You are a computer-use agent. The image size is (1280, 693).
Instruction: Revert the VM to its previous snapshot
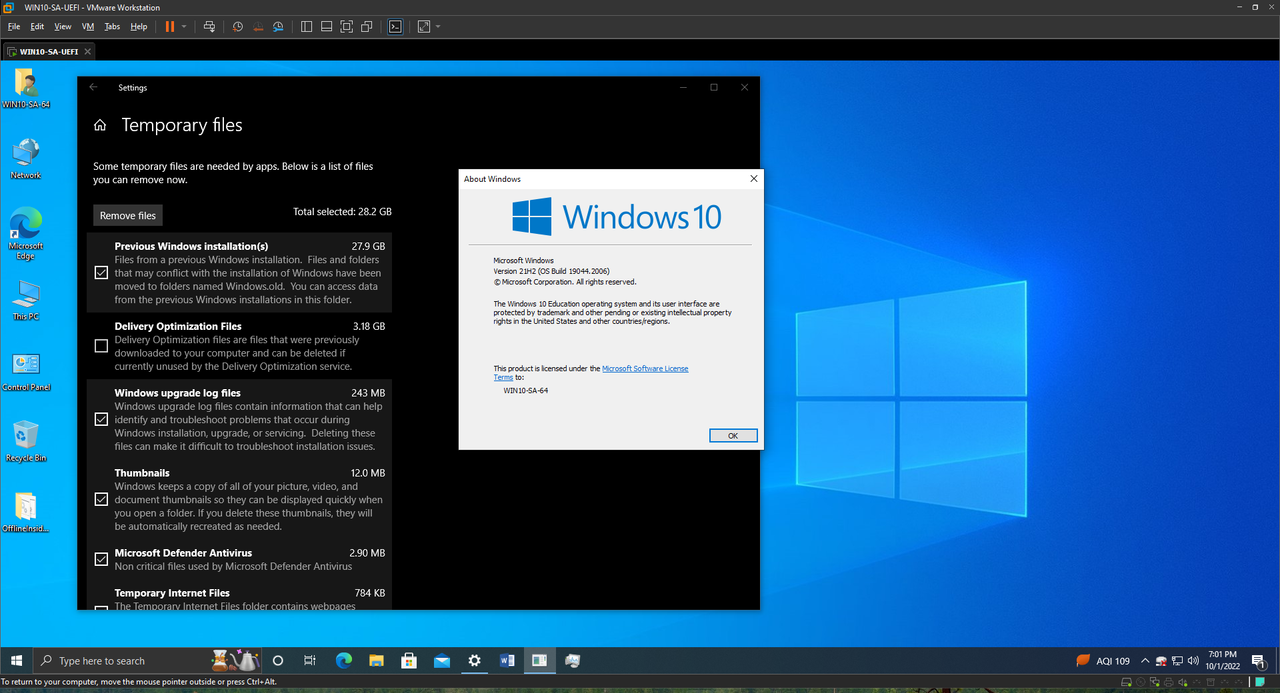tap(258, 26)
